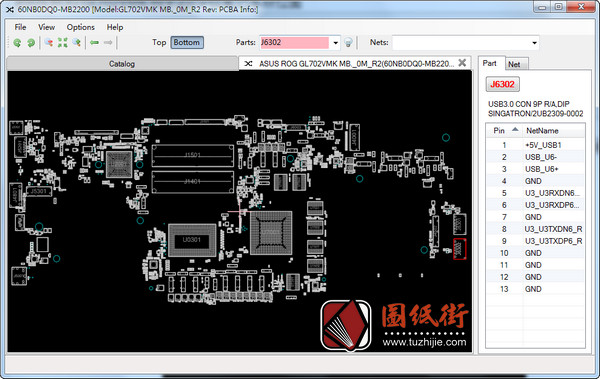The image size is (600, 379).
Task: Close the ASUS ROG GL702VMK board tab
Action: point(462,63)
